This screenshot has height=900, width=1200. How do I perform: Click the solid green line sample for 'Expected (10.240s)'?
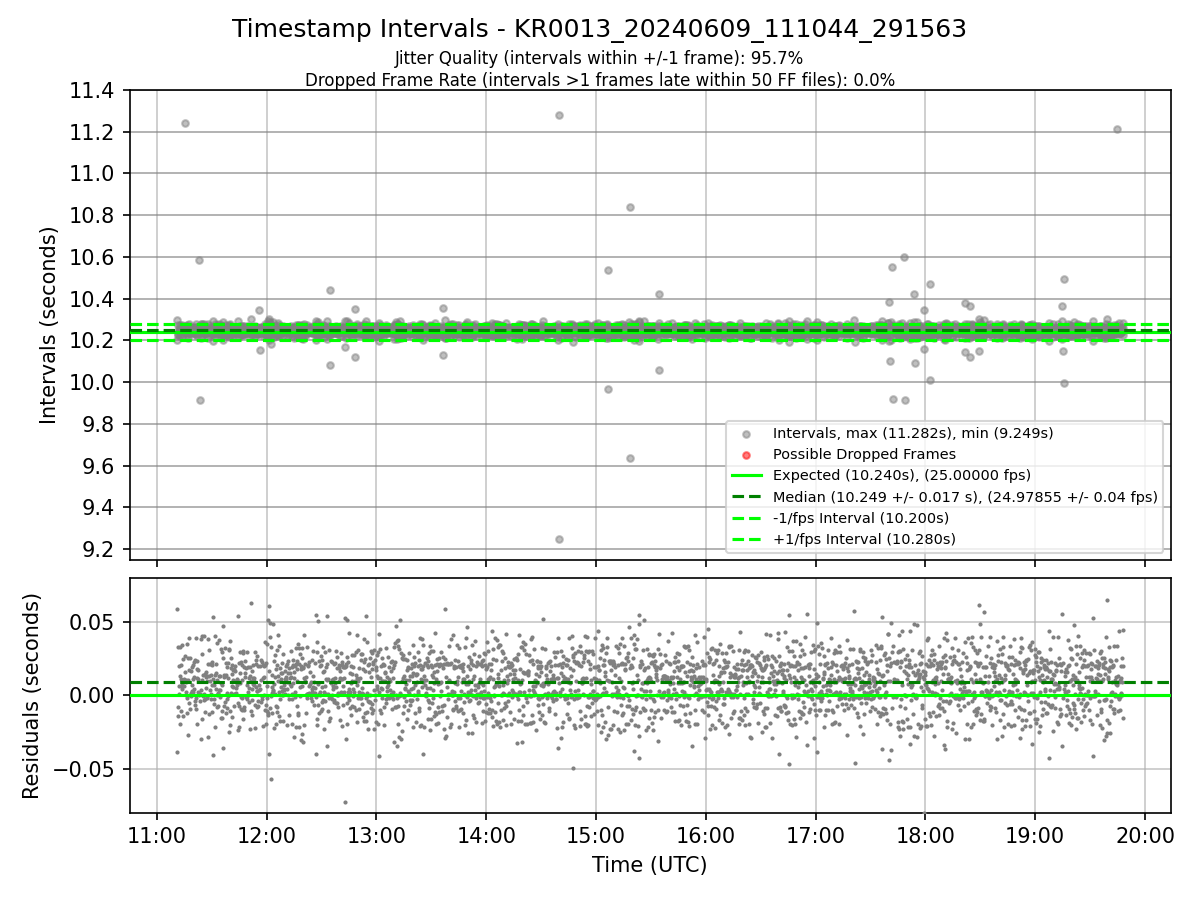pos(746,476)
